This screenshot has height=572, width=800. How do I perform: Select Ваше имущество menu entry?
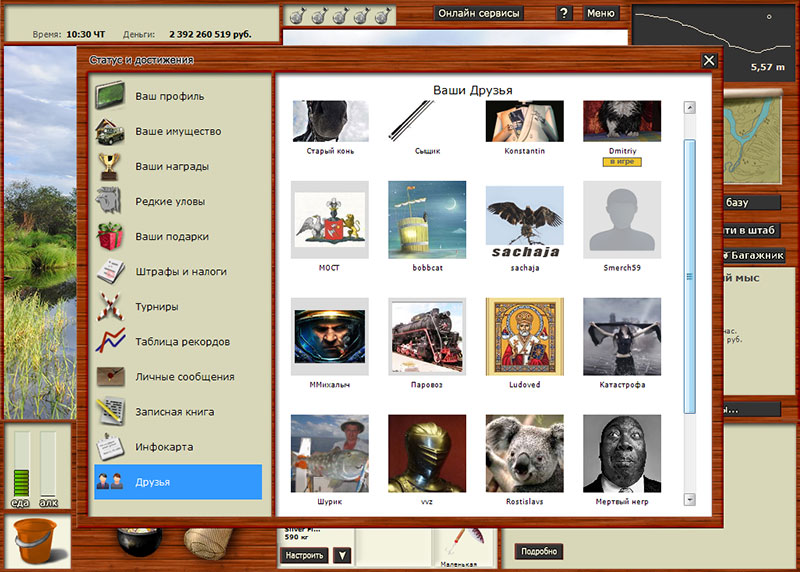[x=178, y=131]
